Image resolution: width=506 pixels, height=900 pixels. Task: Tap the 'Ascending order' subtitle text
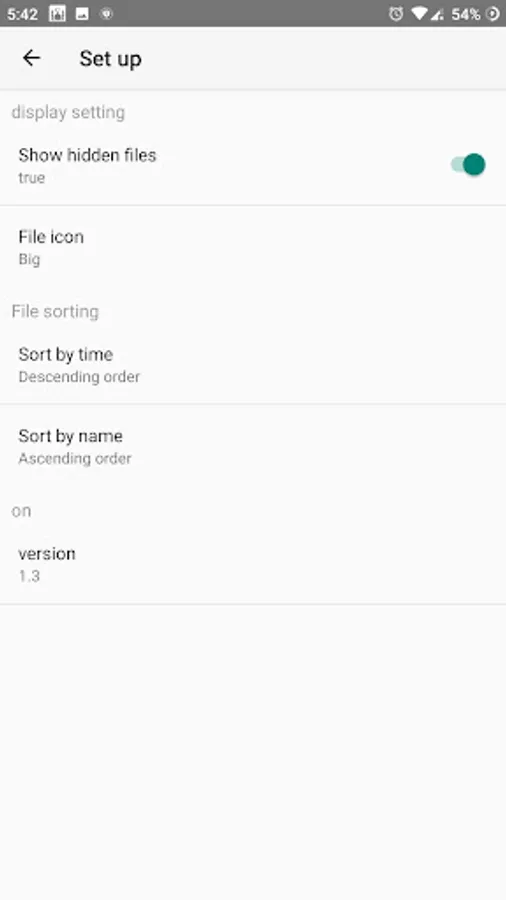[x=75, y=459]
